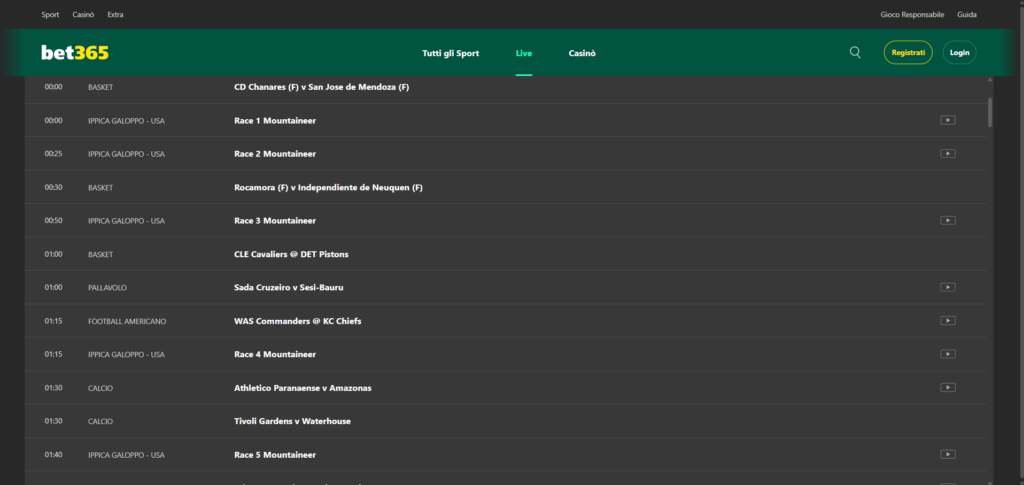Watch Sada Cruzeiro v Sesi-Bauru stream icon
The width and height of the screenshot is (1024, 485).
pos(947,287)
